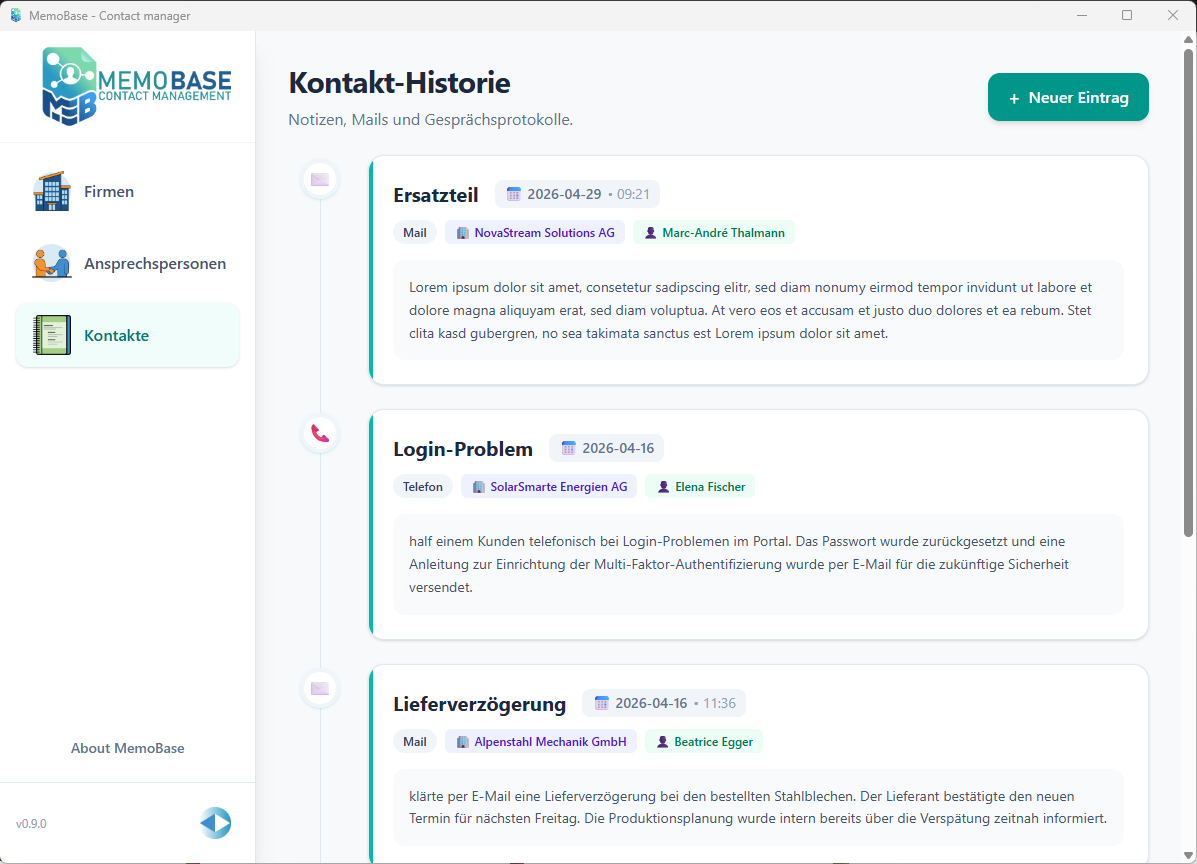
Task: Click the Mail type badge on Ersatzteil
Action: pos(415,233)
